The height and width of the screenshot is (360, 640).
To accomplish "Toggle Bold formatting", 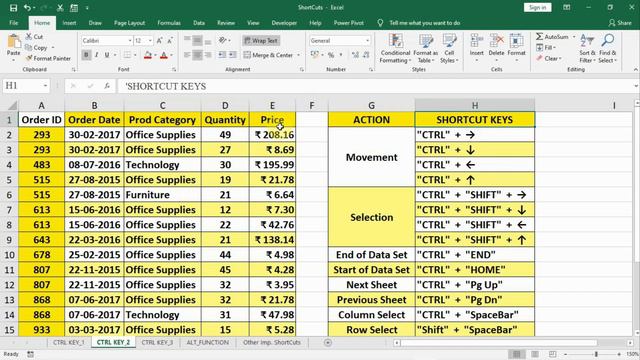I will [x=86, y=55].
